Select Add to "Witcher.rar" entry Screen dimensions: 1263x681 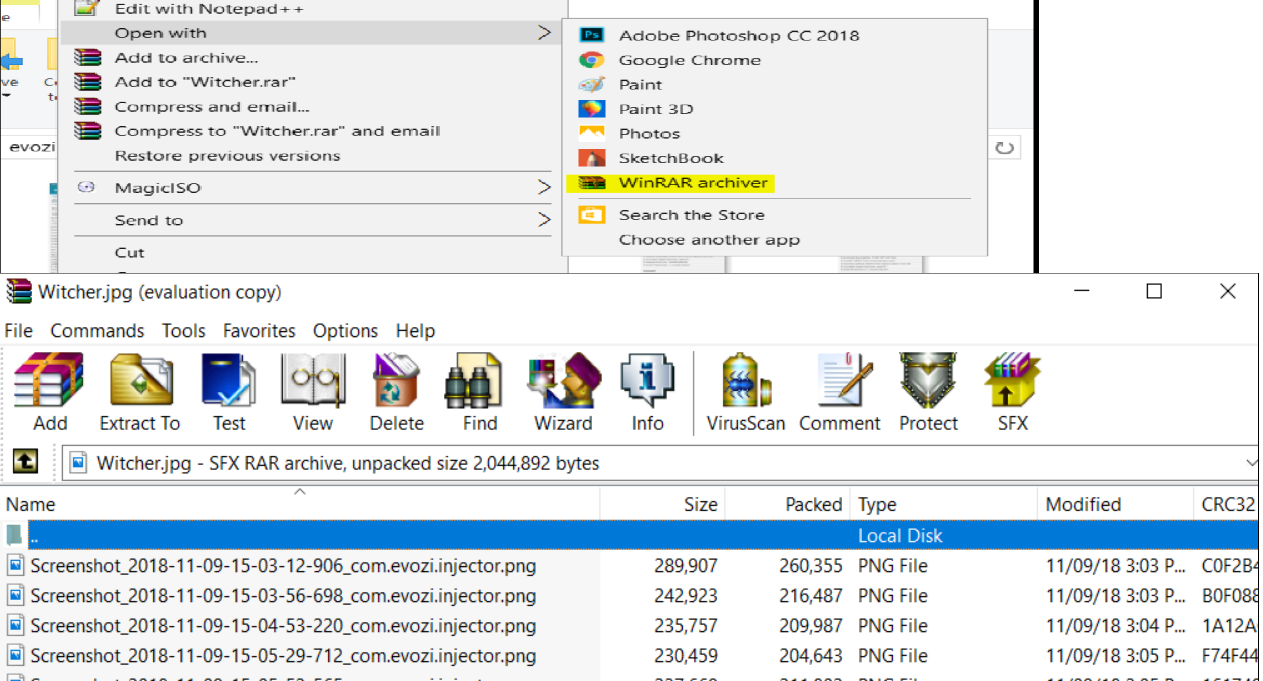(205, 82)
